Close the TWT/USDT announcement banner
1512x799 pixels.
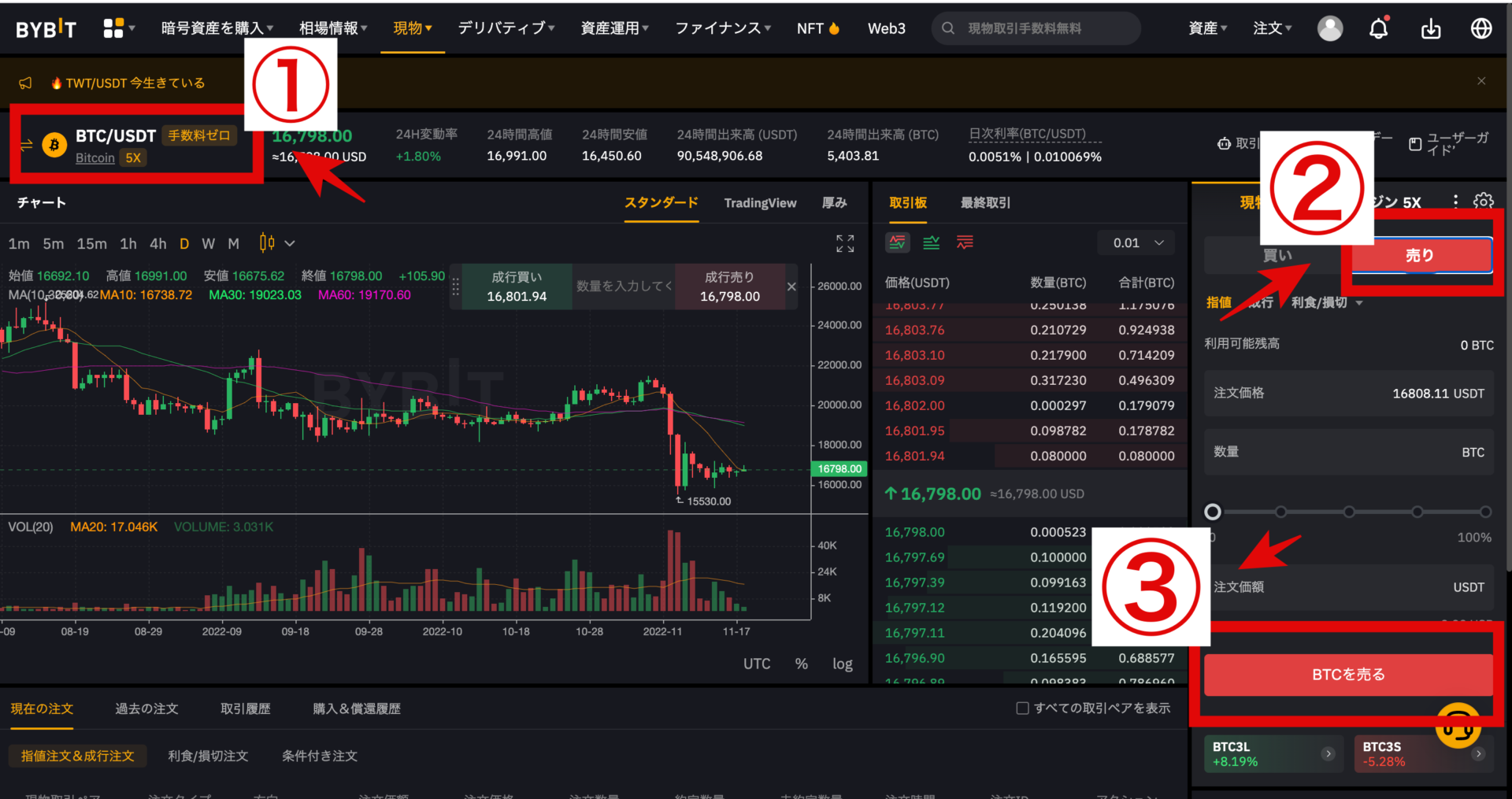[x=1481, y=81]
